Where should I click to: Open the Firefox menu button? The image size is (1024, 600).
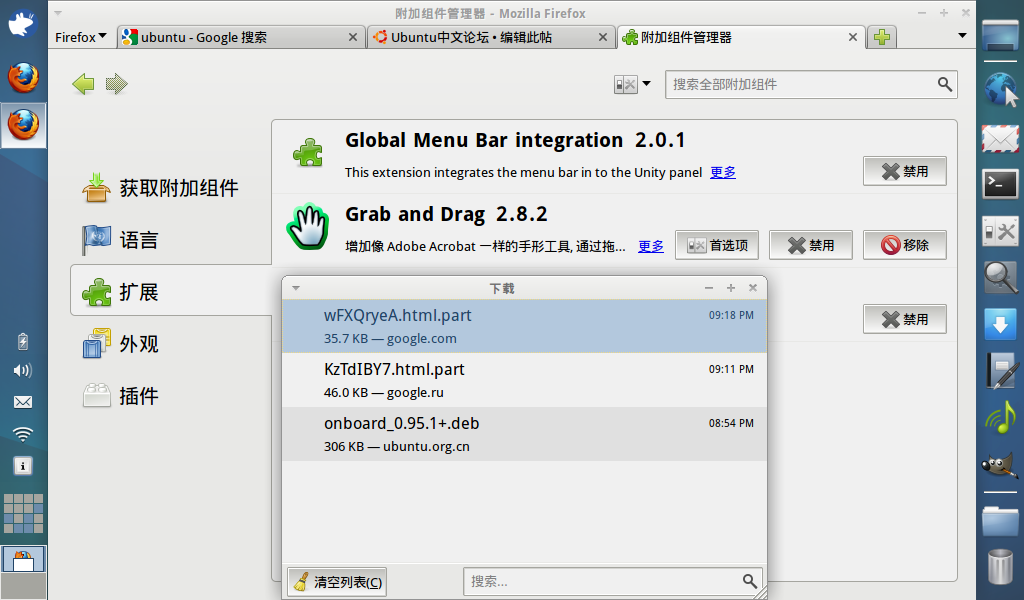(80, 37)
